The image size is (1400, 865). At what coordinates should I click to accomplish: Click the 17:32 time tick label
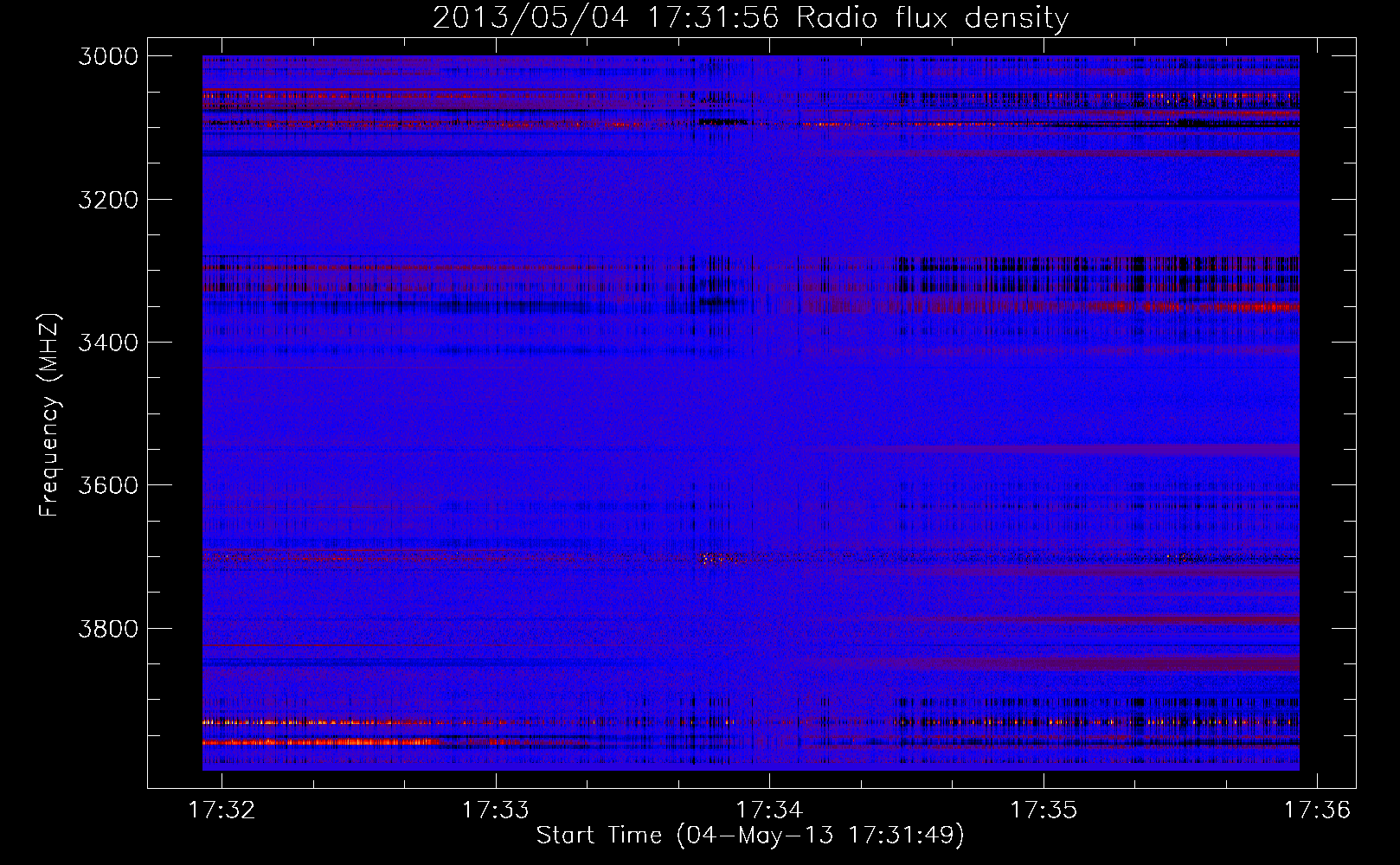click(x=222, y=810)
